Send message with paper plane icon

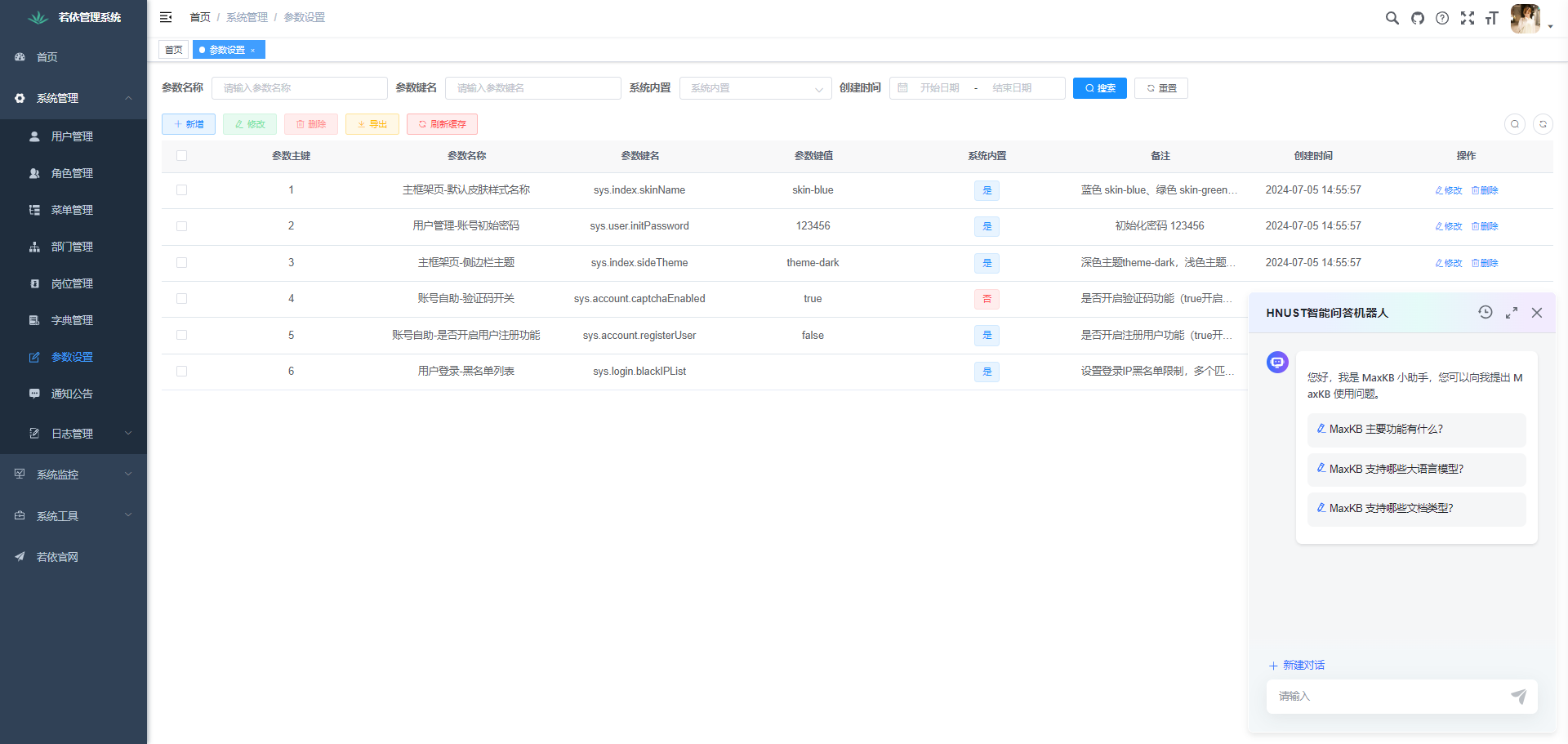[1518, 697]
